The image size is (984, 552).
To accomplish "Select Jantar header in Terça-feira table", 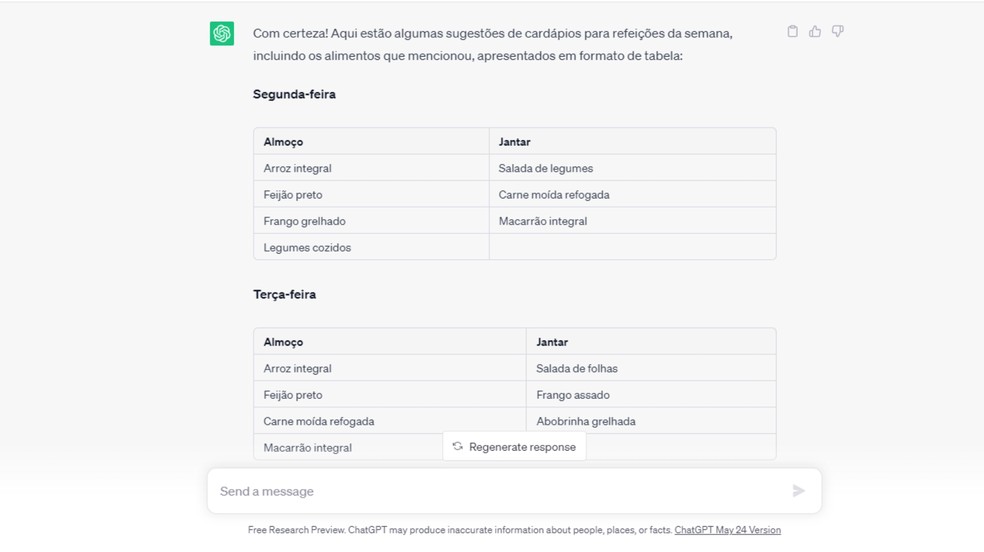I will (552, 342).
